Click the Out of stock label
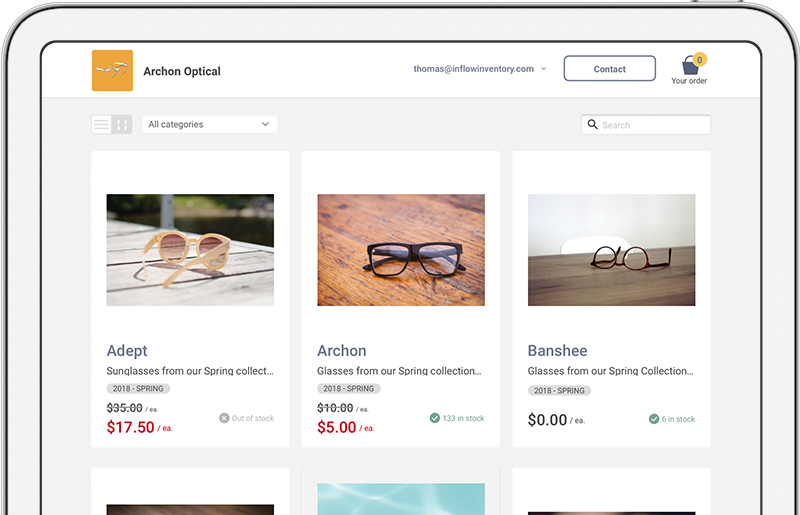The image size is (800, 515). pos(253,418)
